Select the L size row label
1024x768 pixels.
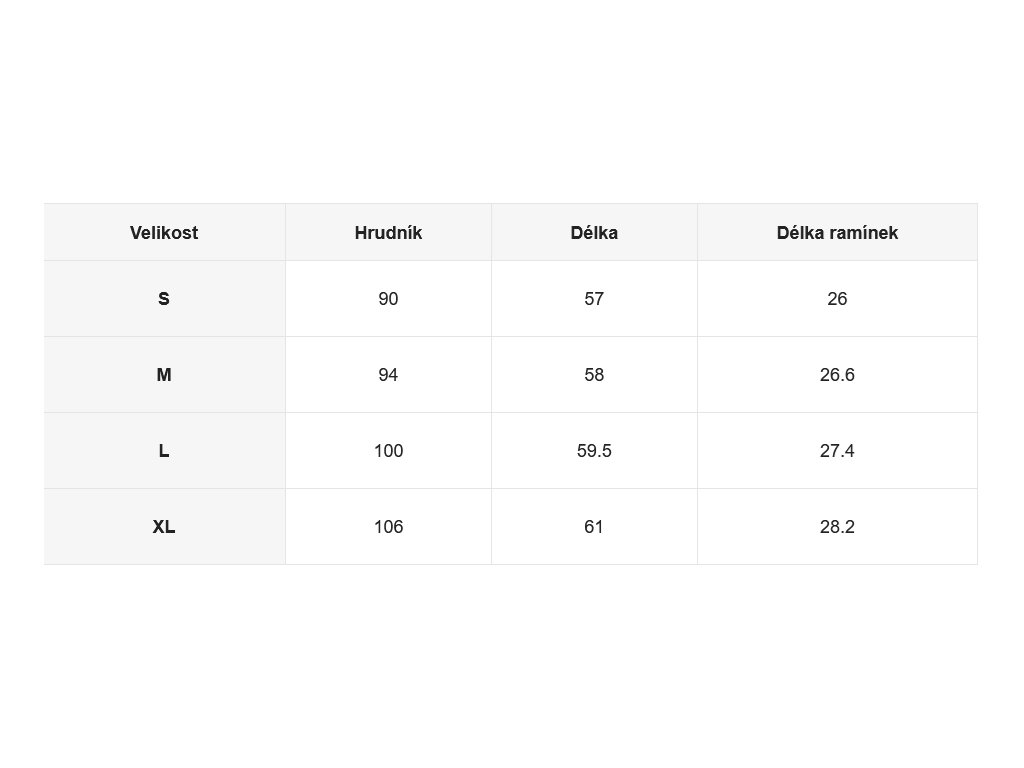point(164,451)
